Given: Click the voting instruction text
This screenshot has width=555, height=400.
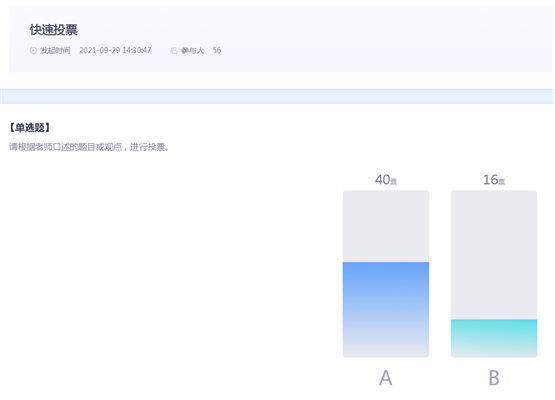Looking at the screenshot, I should (90, 147).
